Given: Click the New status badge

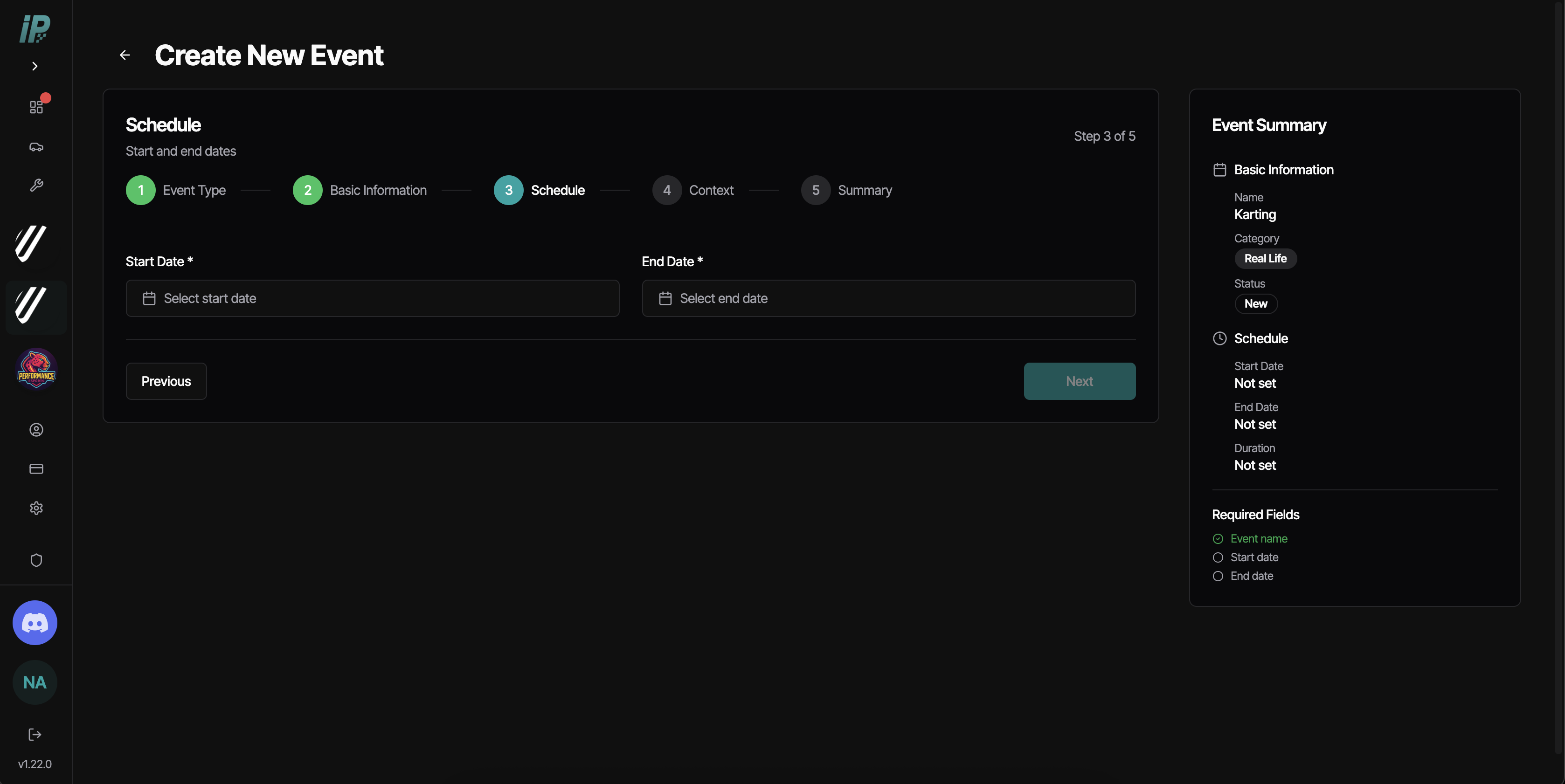Looking at the screenshot, I should click(1255, 303).
